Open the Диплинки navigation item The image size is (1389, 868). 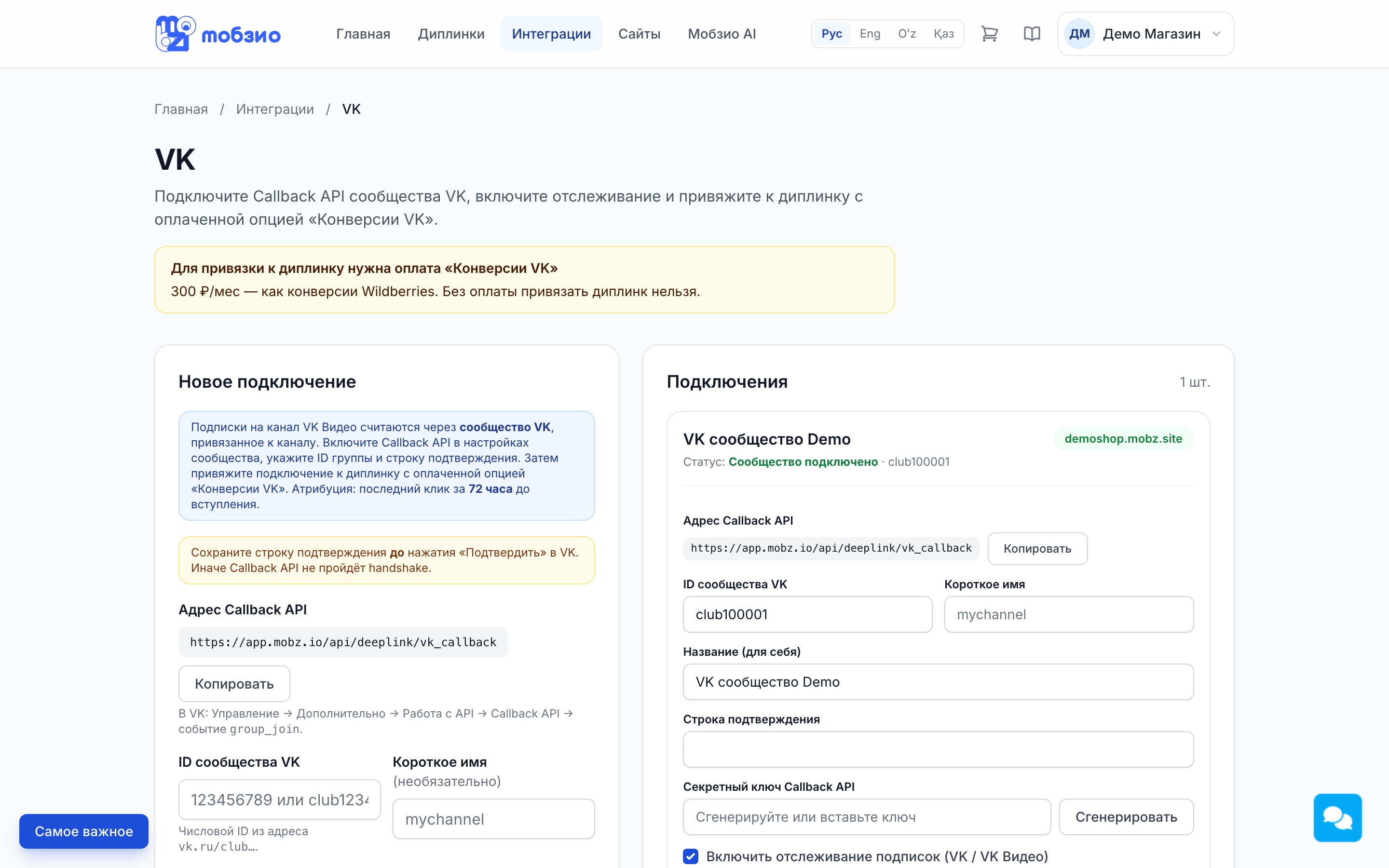pos(451,34)
